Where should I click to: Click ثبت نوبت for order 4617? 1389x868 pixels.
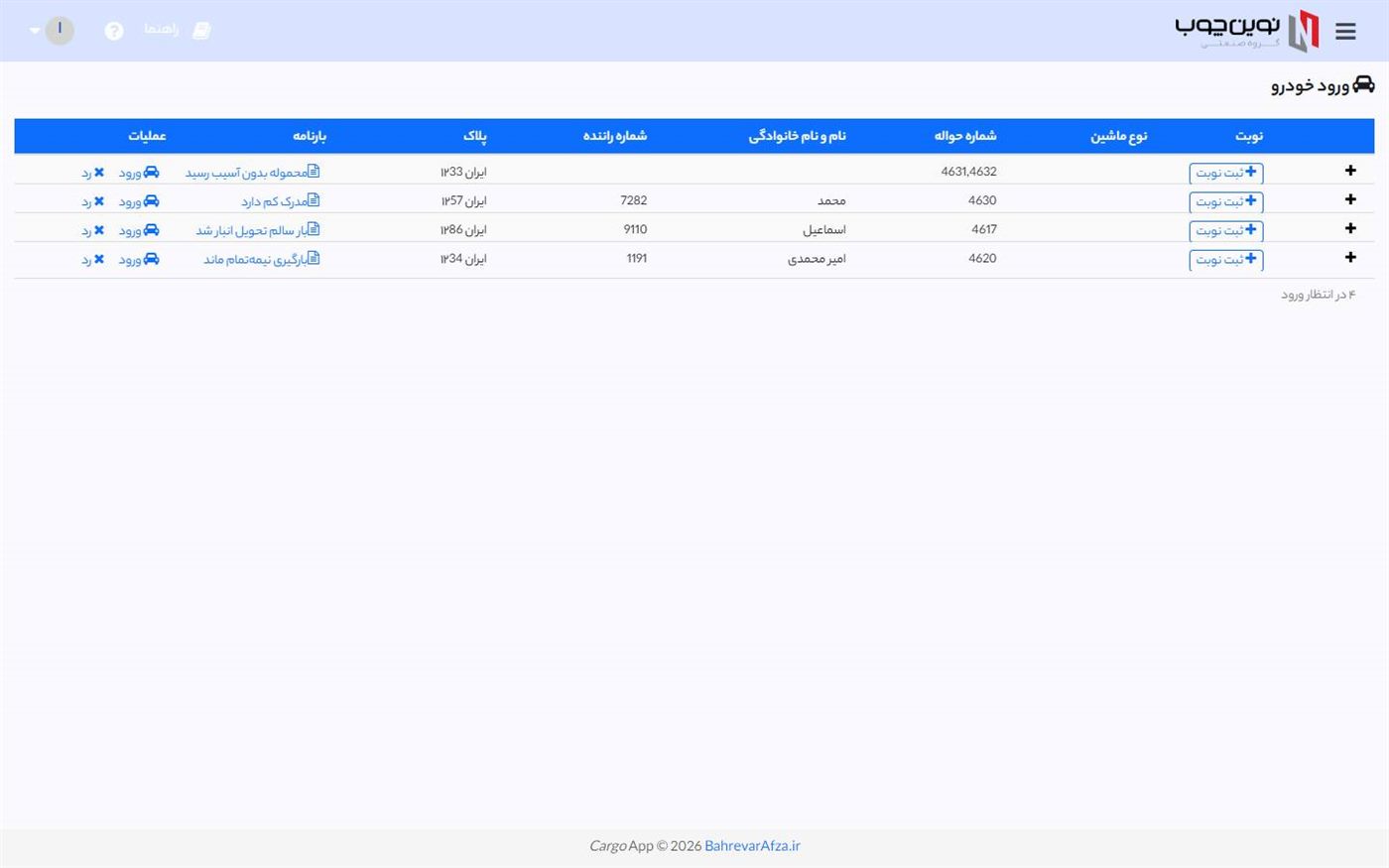(x=1226, y=230)
